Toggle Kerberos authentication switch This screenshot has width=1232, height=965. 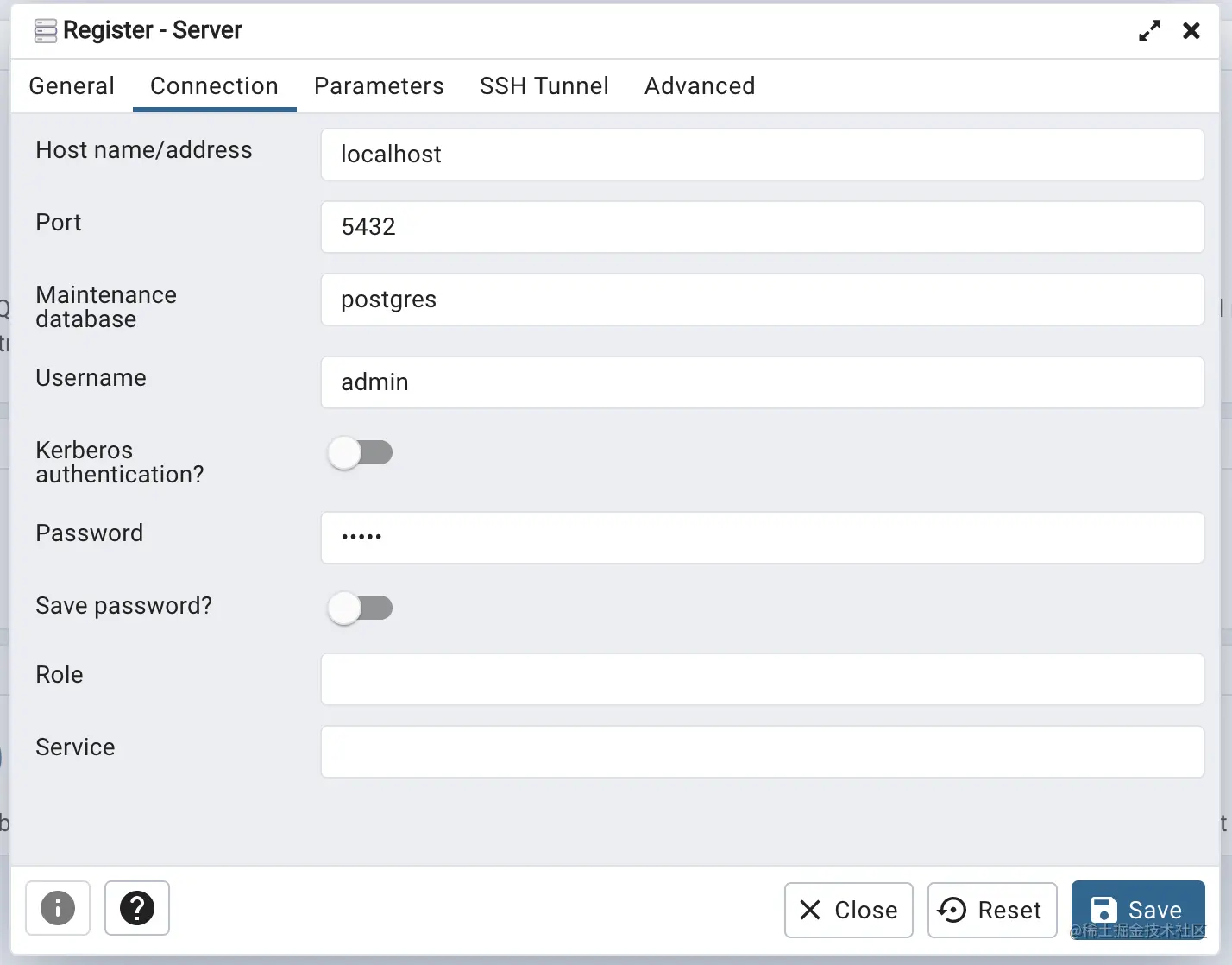click(x=361, y=452)
